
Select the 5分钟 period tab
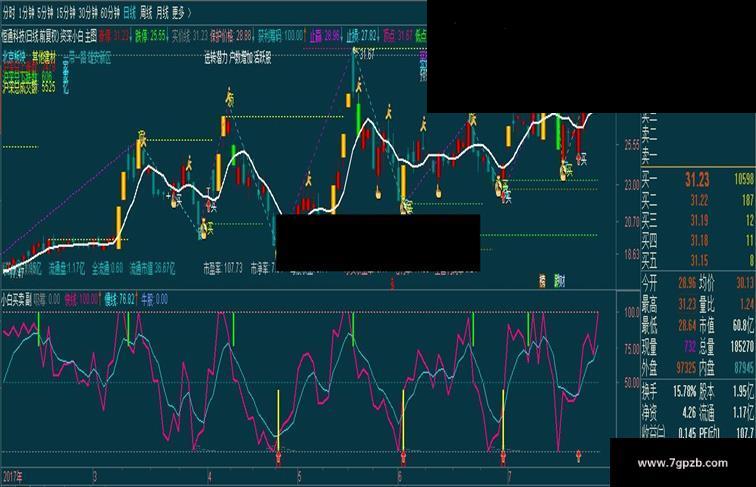pos(44,14)
